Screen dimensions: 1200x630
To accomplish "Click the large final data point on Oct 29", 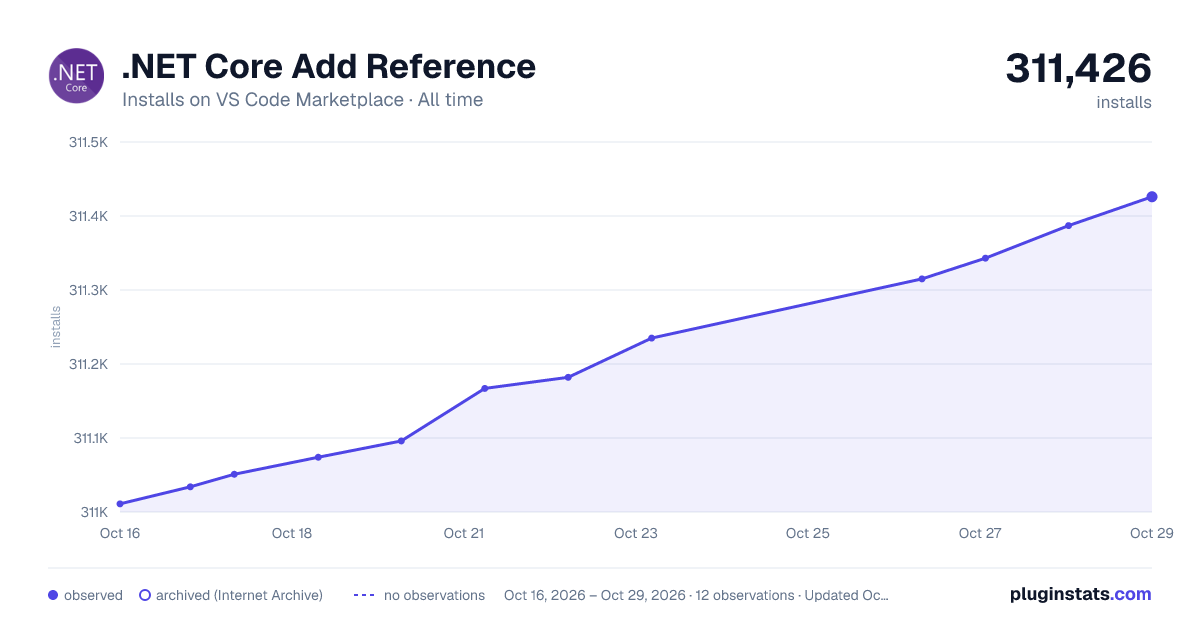I will click(x=1152, y=197).
